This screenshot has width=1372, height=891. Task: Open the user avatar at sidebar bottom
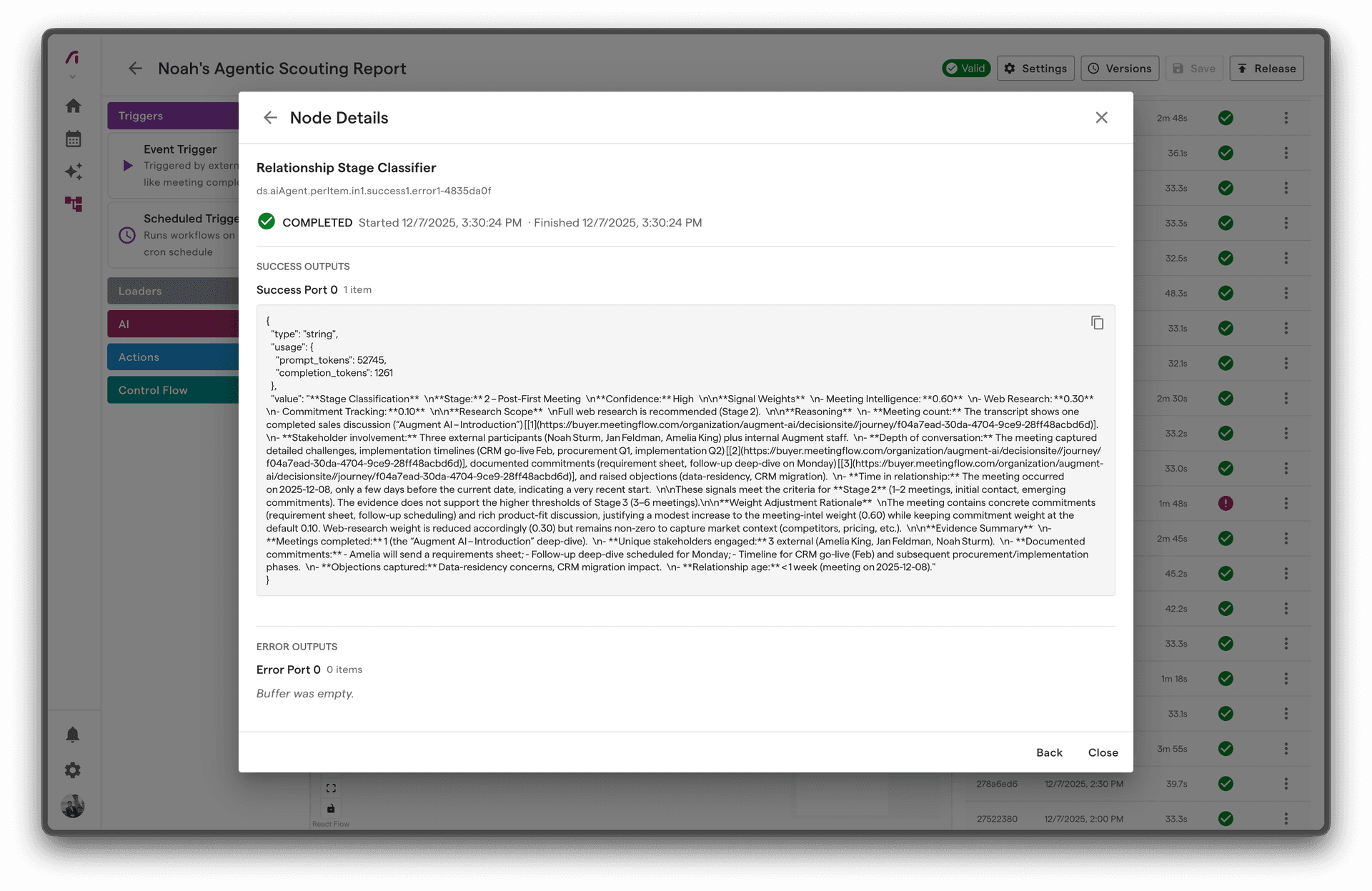[72, 806]
